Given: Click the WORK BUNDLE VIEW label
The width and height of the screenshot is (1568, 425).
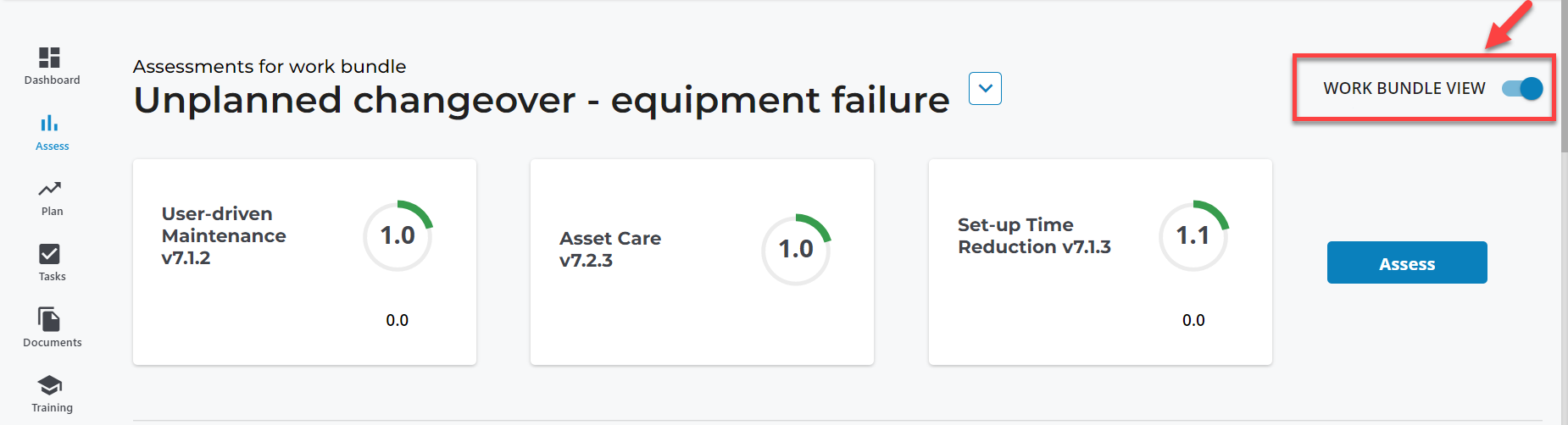Looking at the screenshot, I should pyautogui.click(x=1404, y=88).
